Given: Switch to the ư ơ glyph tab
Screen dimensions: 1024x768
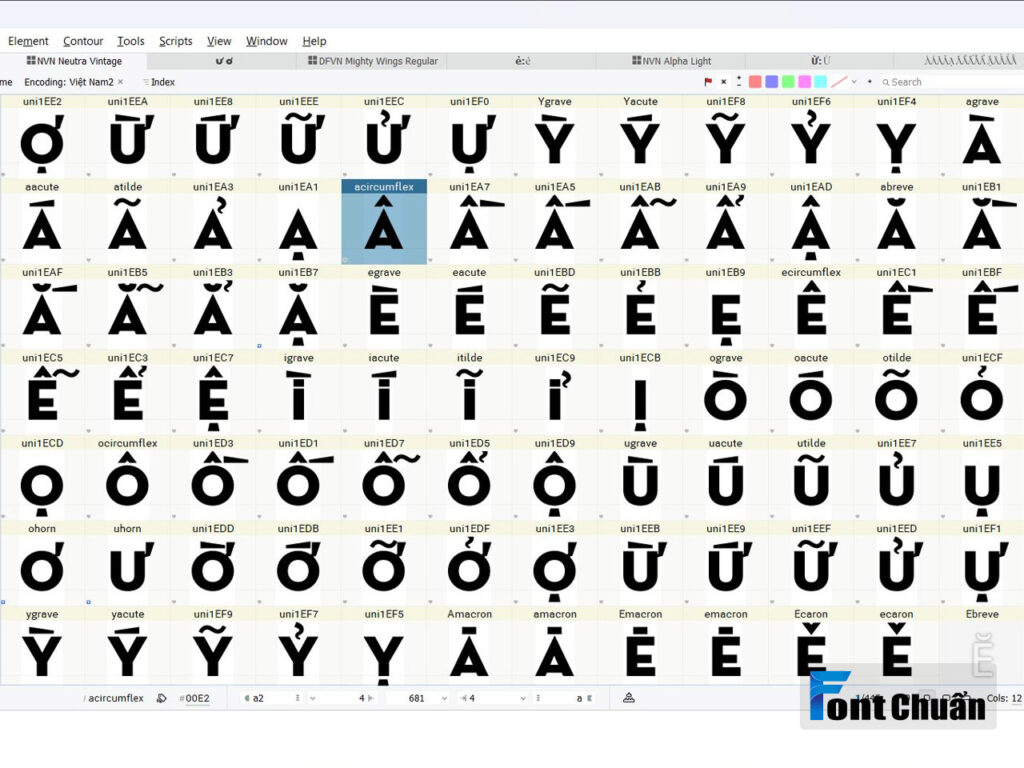Looking at the screenshot, I should tap(224, 61).
